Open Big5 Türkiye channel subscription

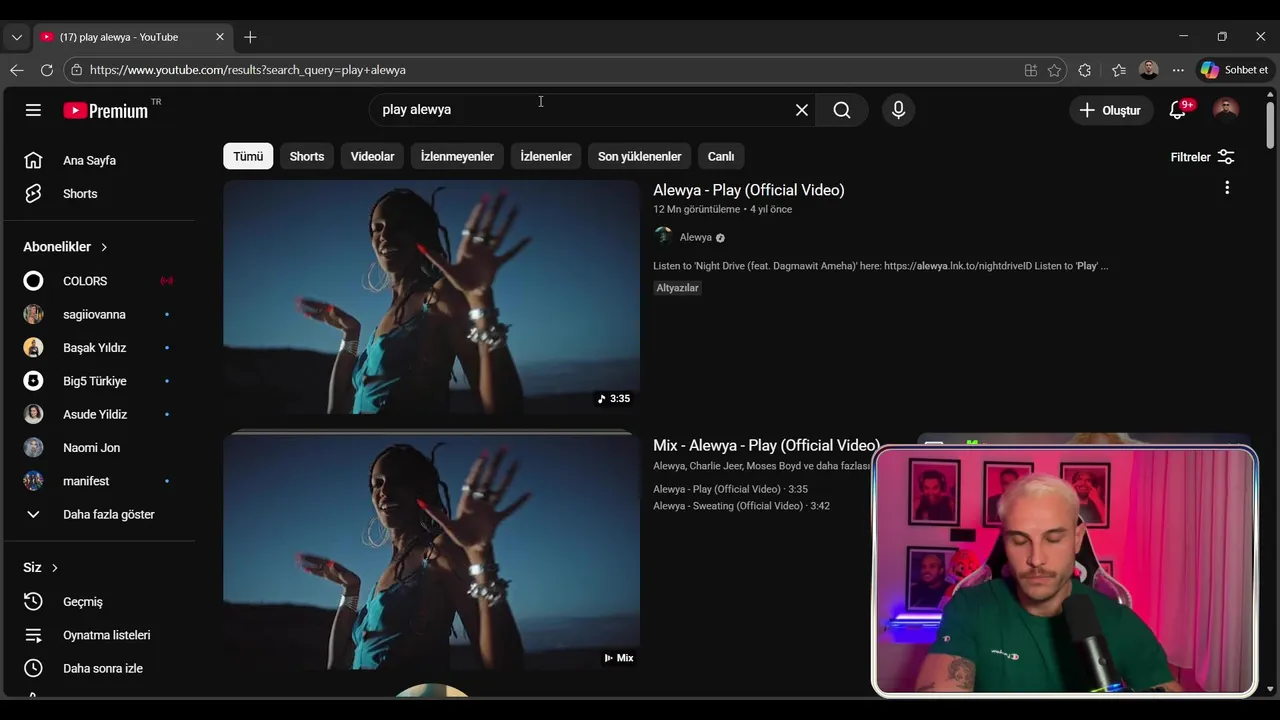98,381
